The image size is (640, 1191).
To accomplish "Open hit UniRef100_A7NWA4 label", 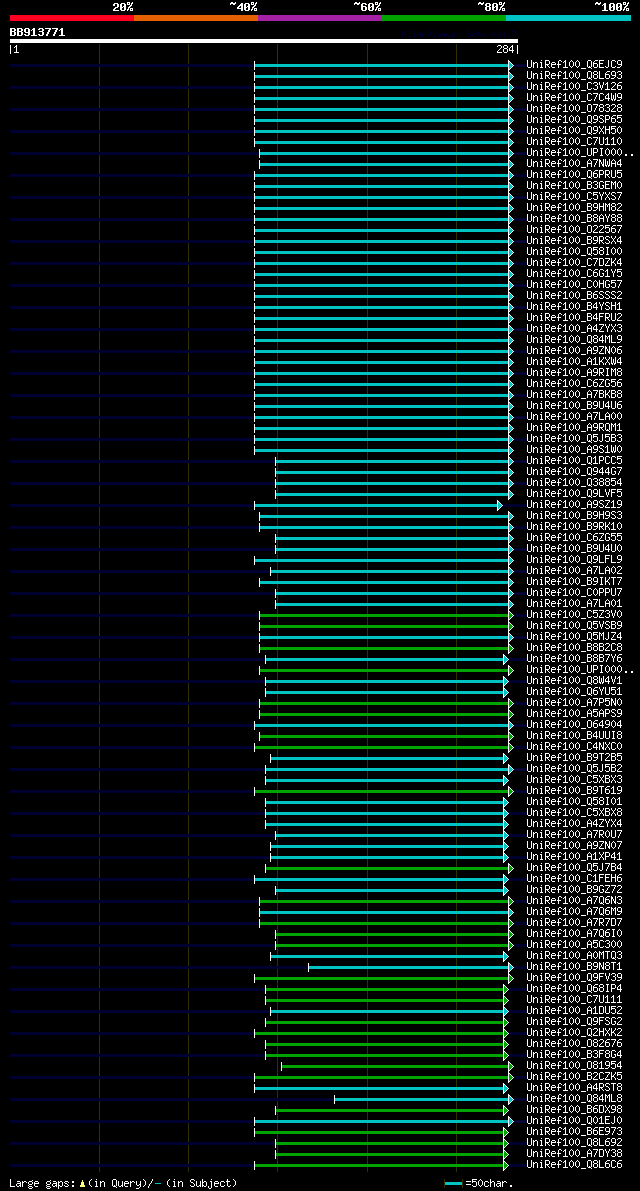I will [574, 163].
